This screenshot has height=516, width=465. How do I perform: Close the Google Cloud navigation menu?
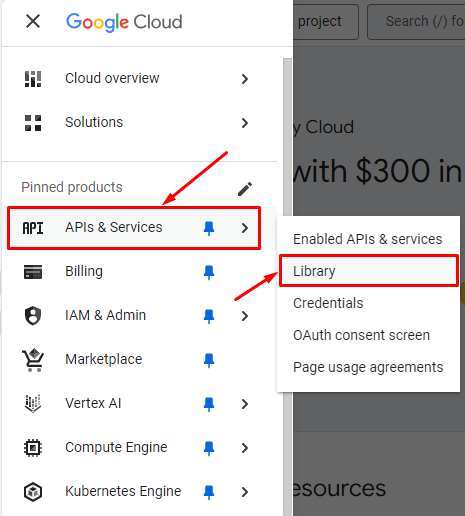[33, 22]
